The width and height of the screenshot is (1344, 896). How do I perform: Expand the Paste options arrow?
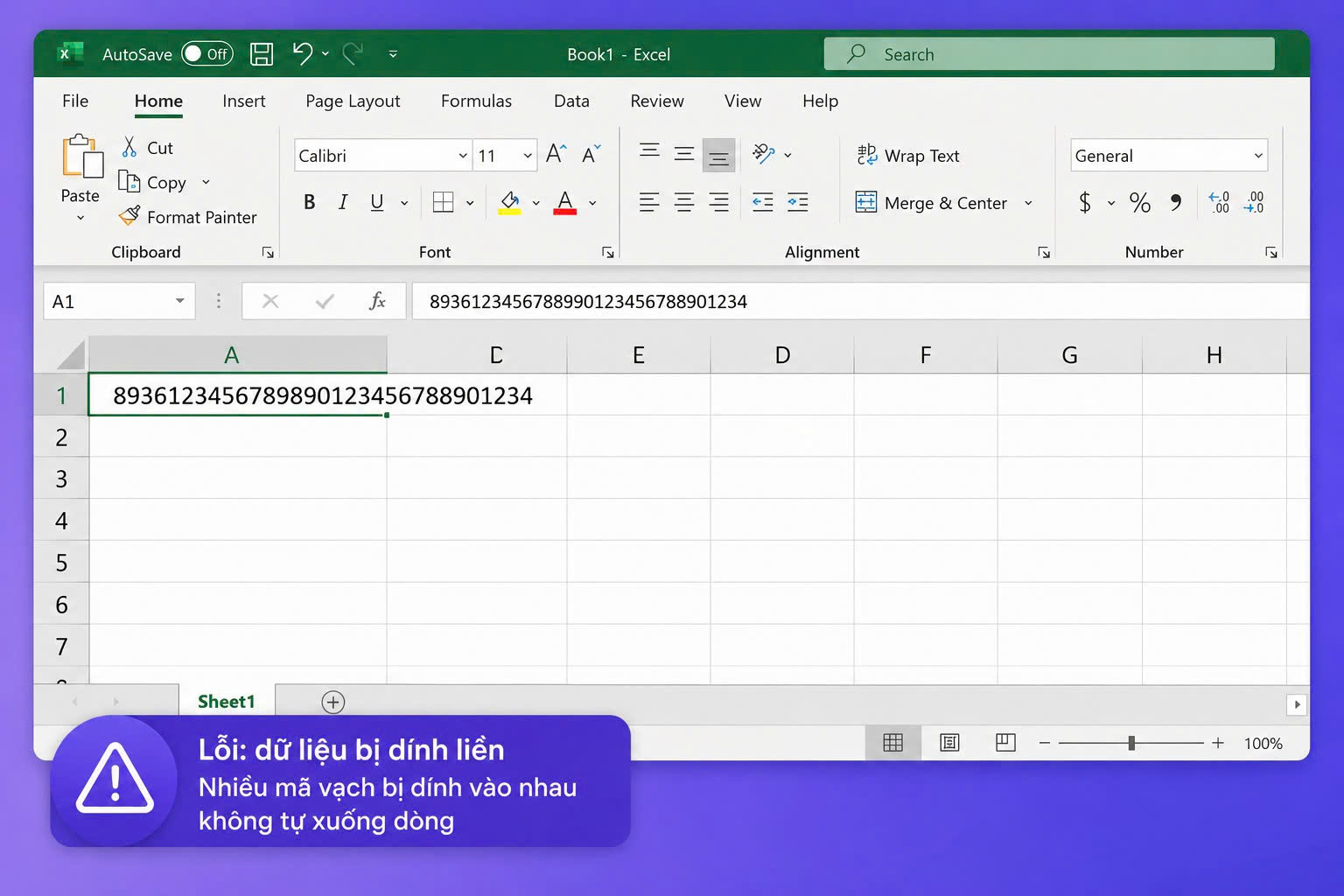pos(80,217)
